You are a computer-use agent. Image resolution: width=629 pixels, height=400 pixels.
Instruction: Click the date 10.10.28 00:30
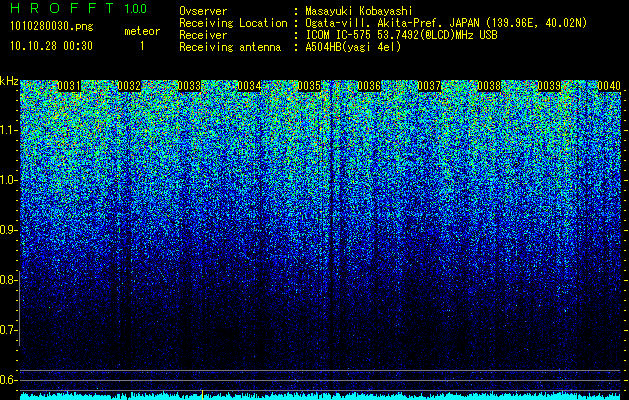coord(51,46)
